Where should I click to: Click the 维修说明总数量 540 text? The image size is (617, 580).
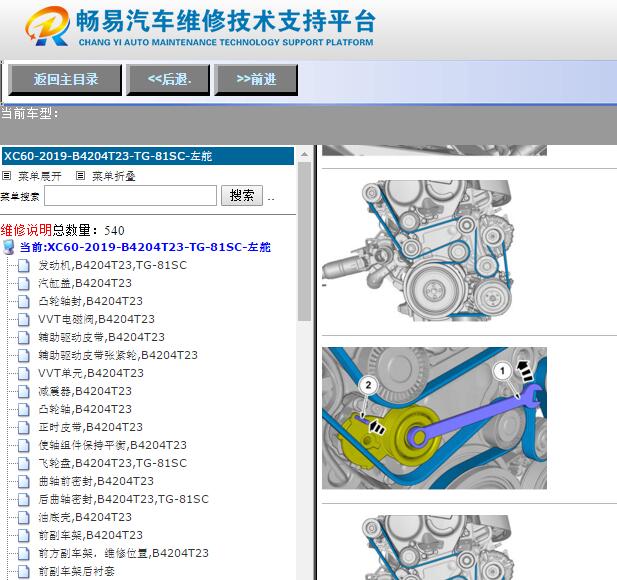pos(63,230)
